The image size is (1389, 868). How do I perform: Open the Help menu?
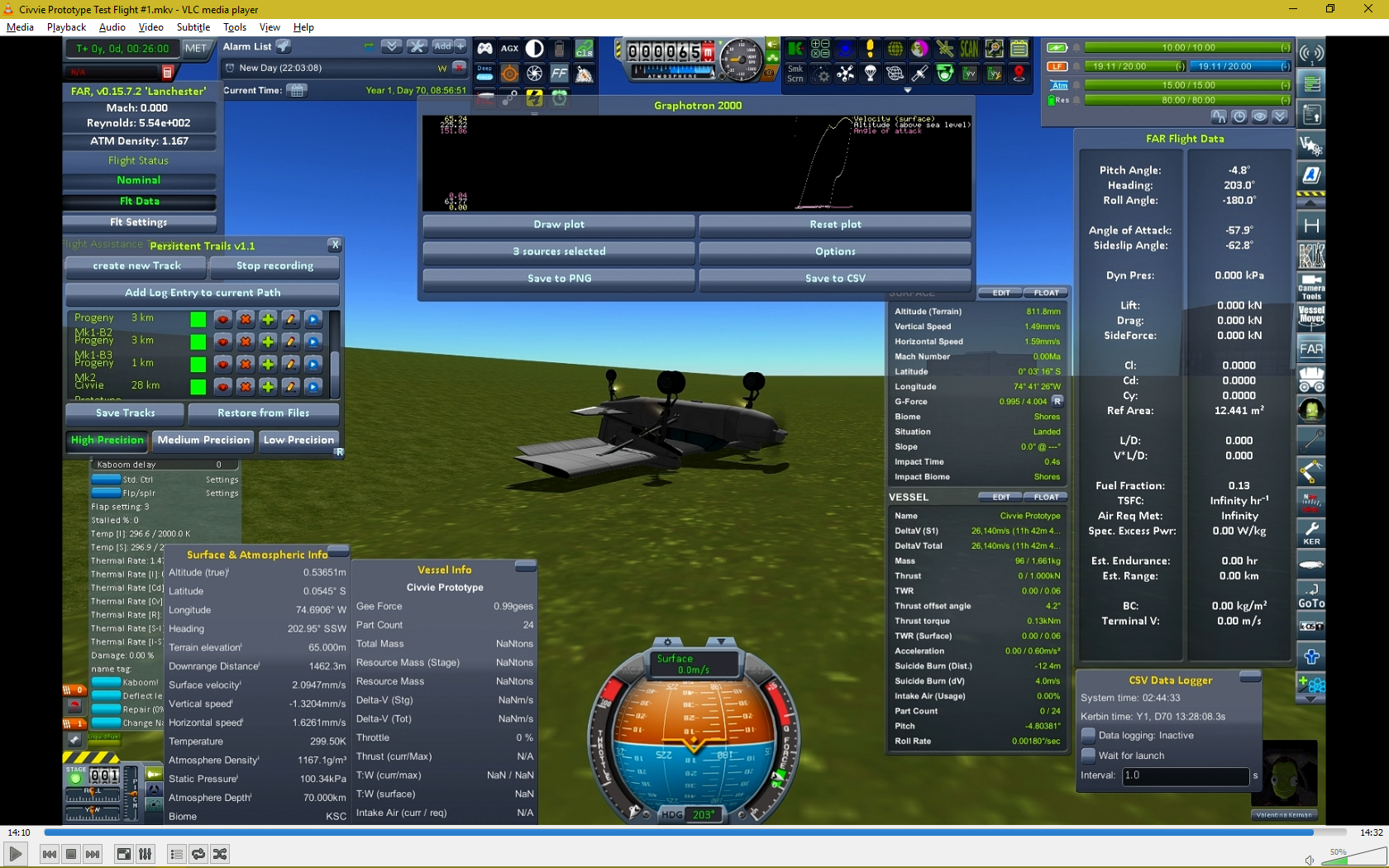pyautogui.click(x=303, y=27)
